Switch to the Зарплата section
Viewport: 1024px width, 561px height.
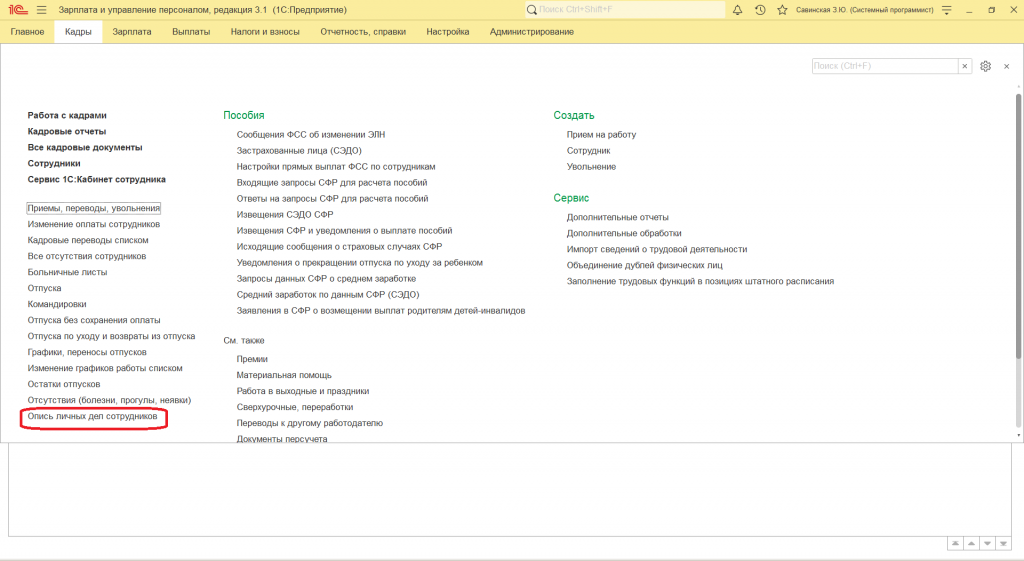pos(132,31)
